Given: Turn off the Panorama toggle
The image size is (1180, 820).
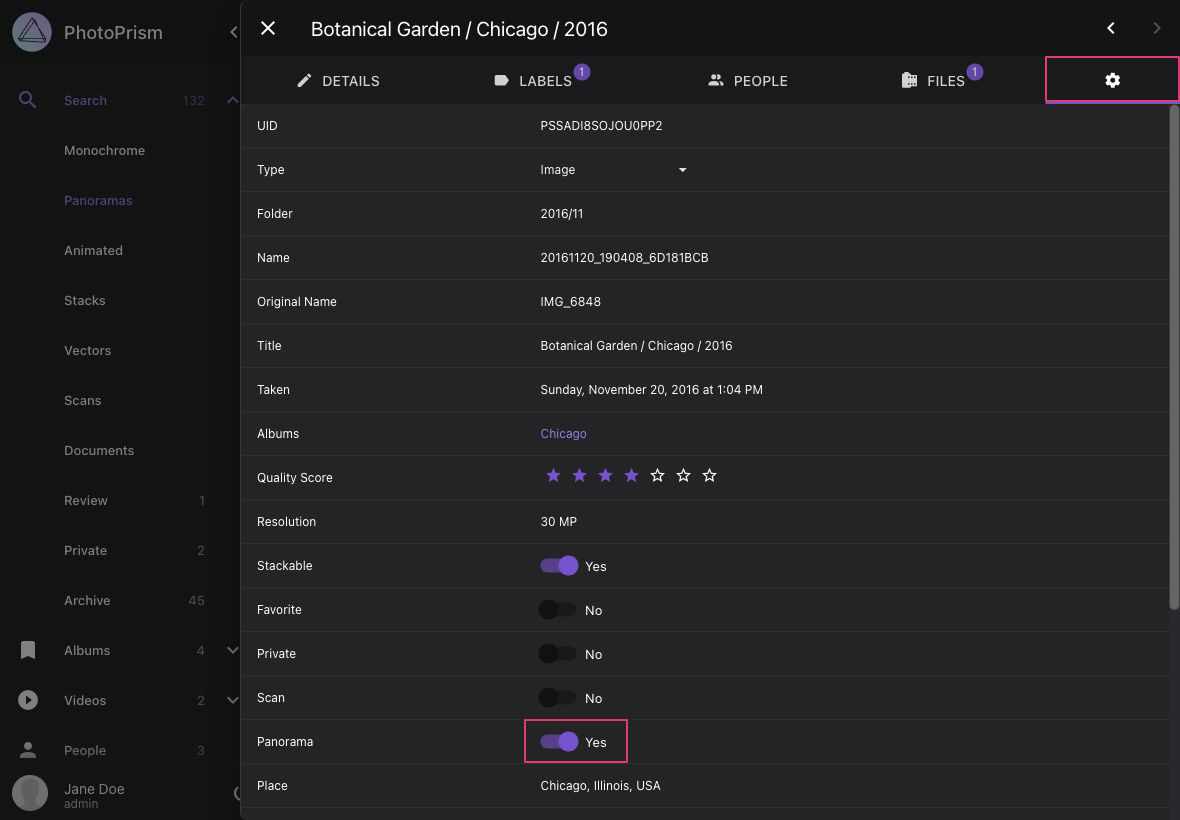Looking at the screenshot, I should tap(559, 741).
